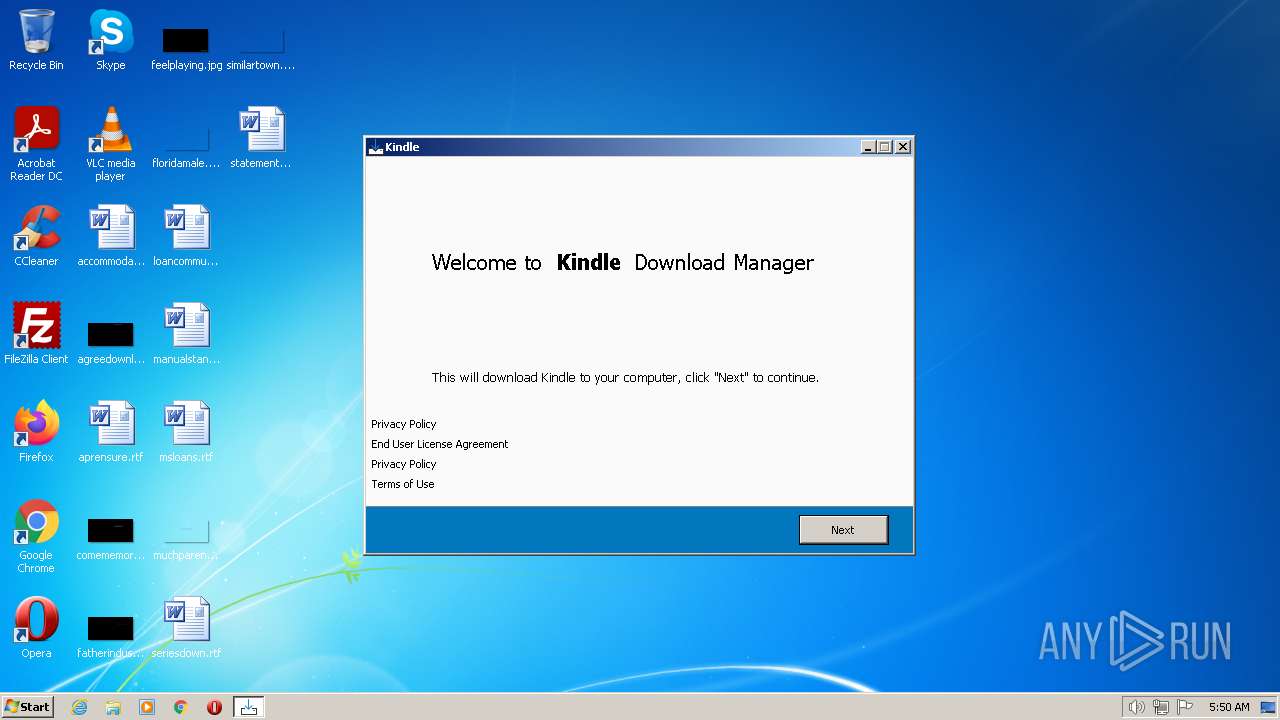Click the Next button in Kindle dialog
The image size is (1280, 720).
(x=843, y=530)
